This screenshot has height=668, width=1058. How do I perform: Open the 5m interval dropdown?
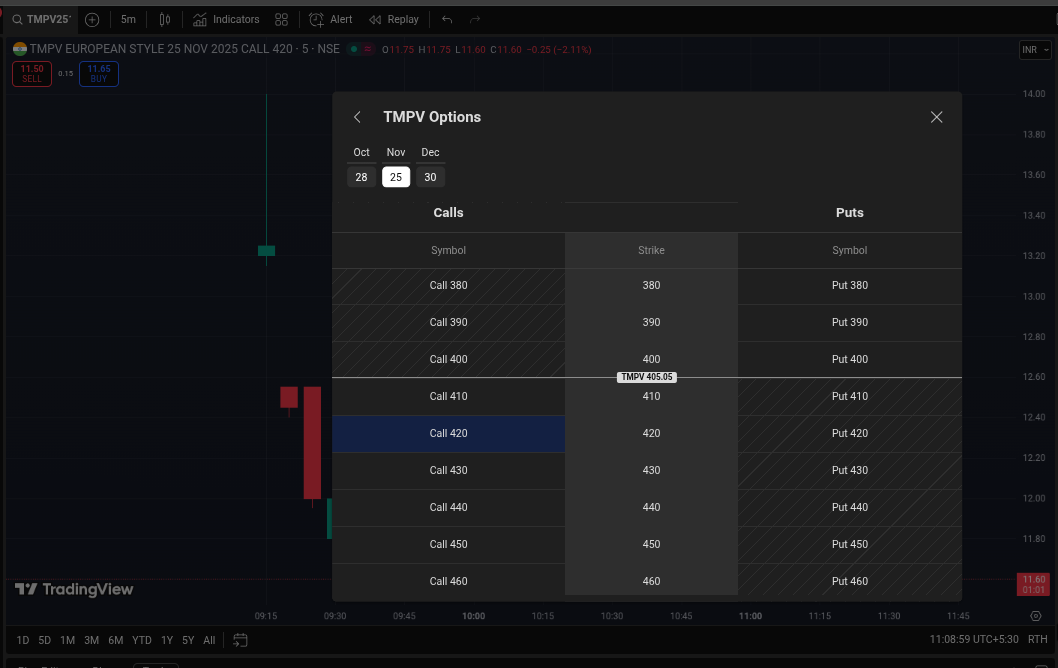tap(128, 19)
